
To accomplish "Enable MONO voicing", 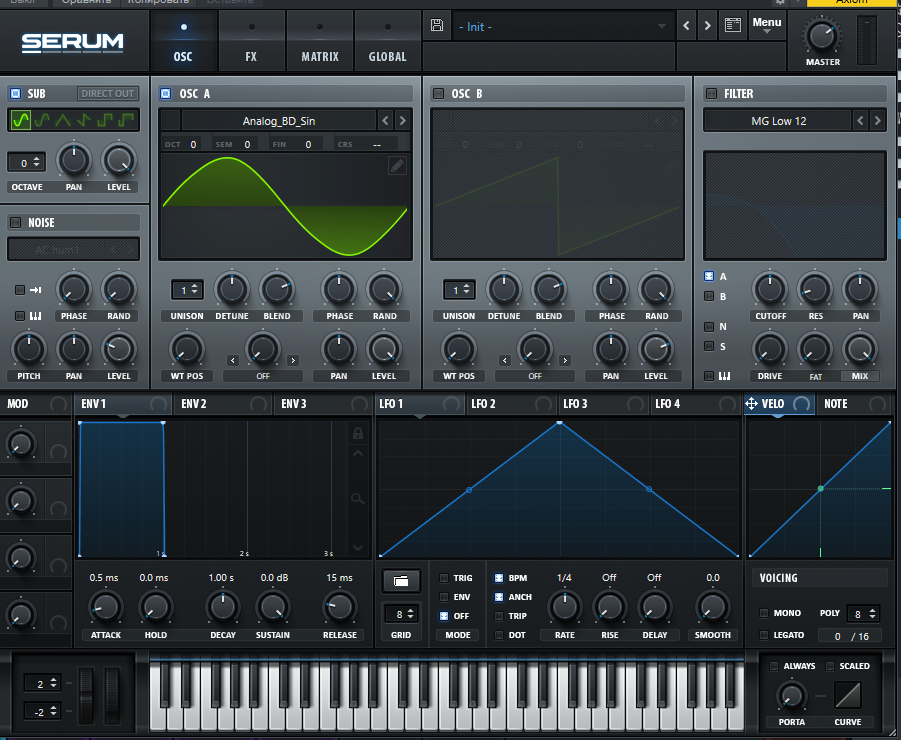I will [764, 613].
